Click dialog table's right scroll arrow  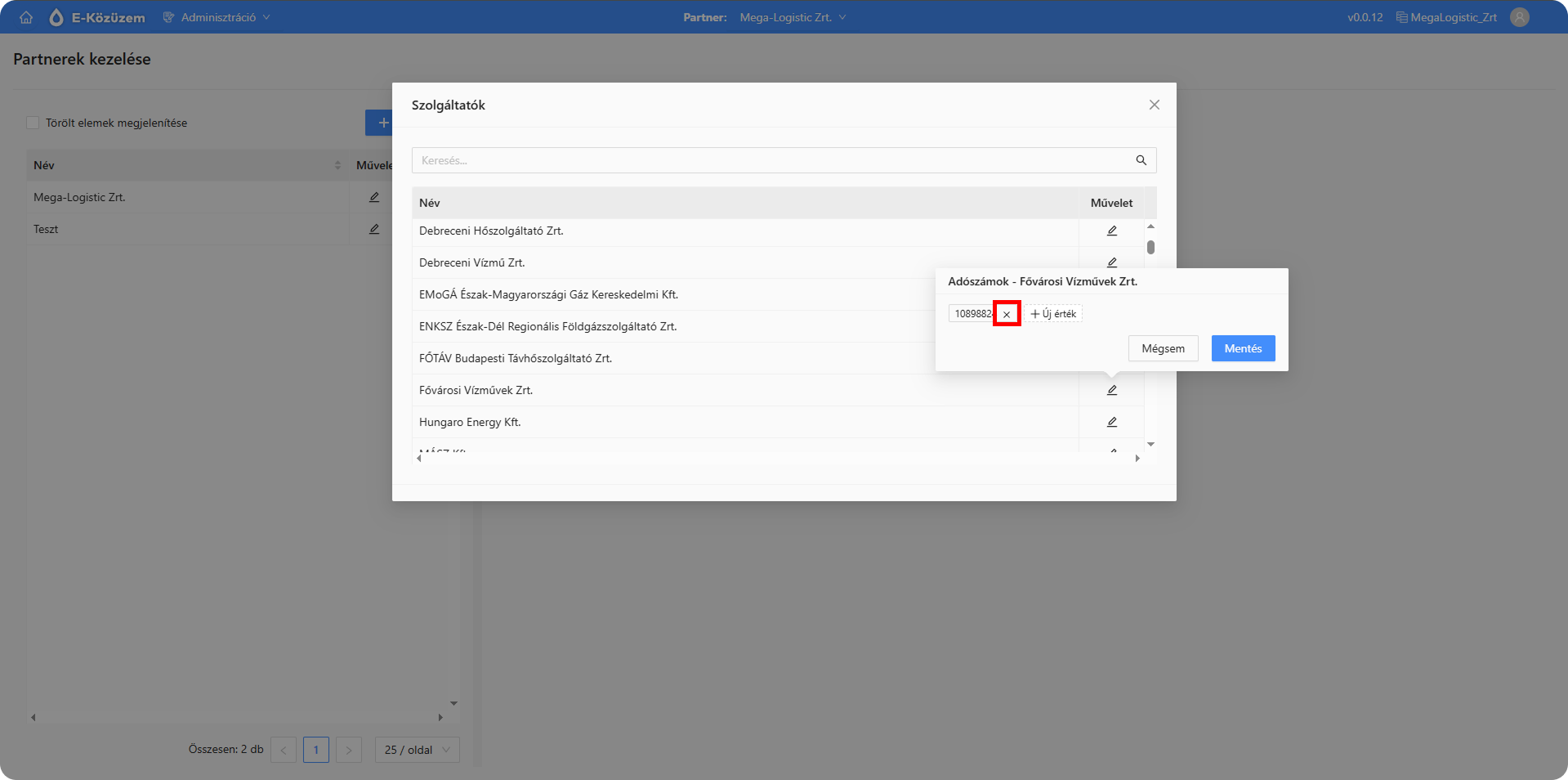[x=1137, y=459]
